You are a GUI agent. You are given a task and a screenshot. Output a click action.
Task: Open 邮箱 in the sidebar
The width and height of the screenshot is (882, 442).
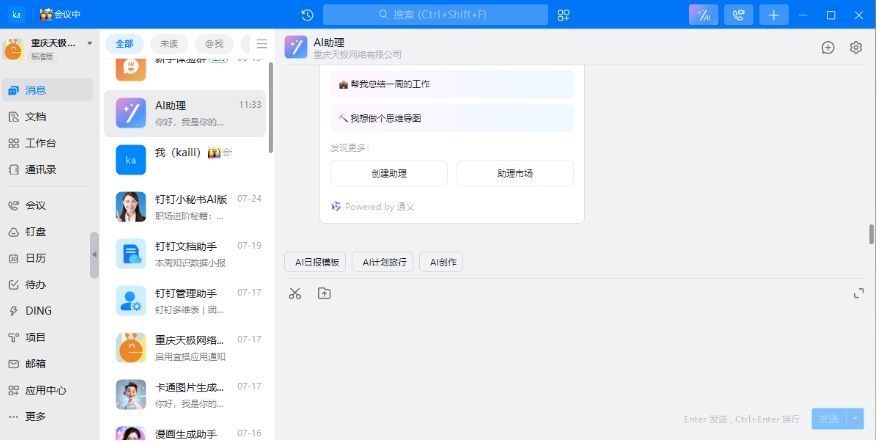[x=47, y=364]
